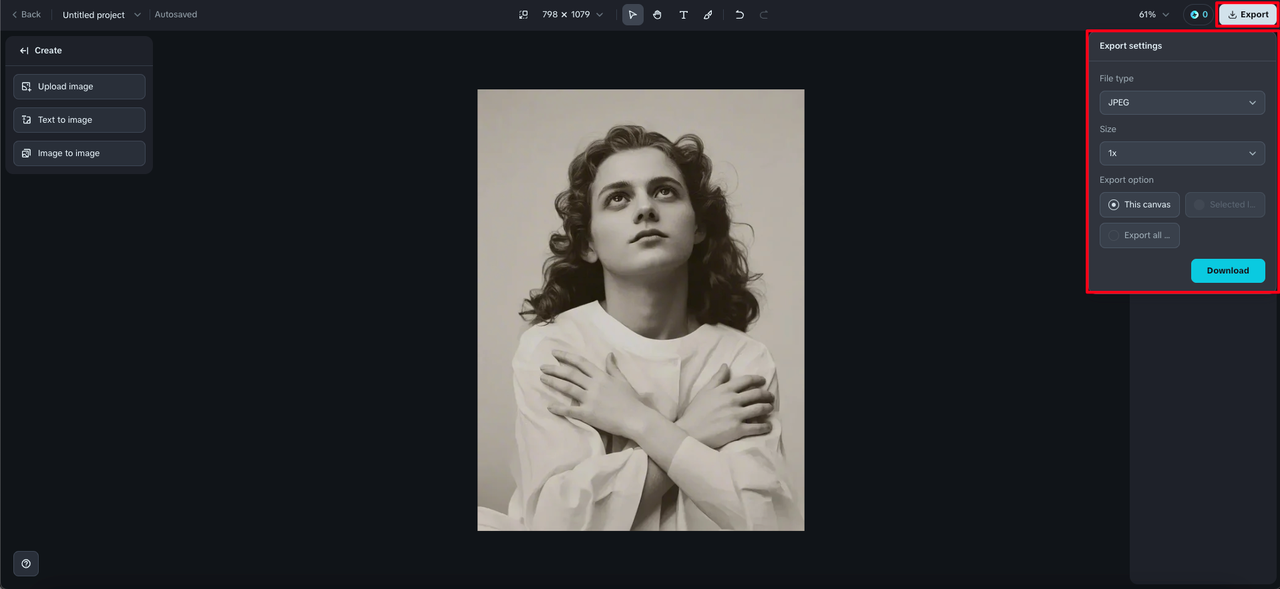1280x589 pixels.
Task: Undo the last action
Action: 739,15
